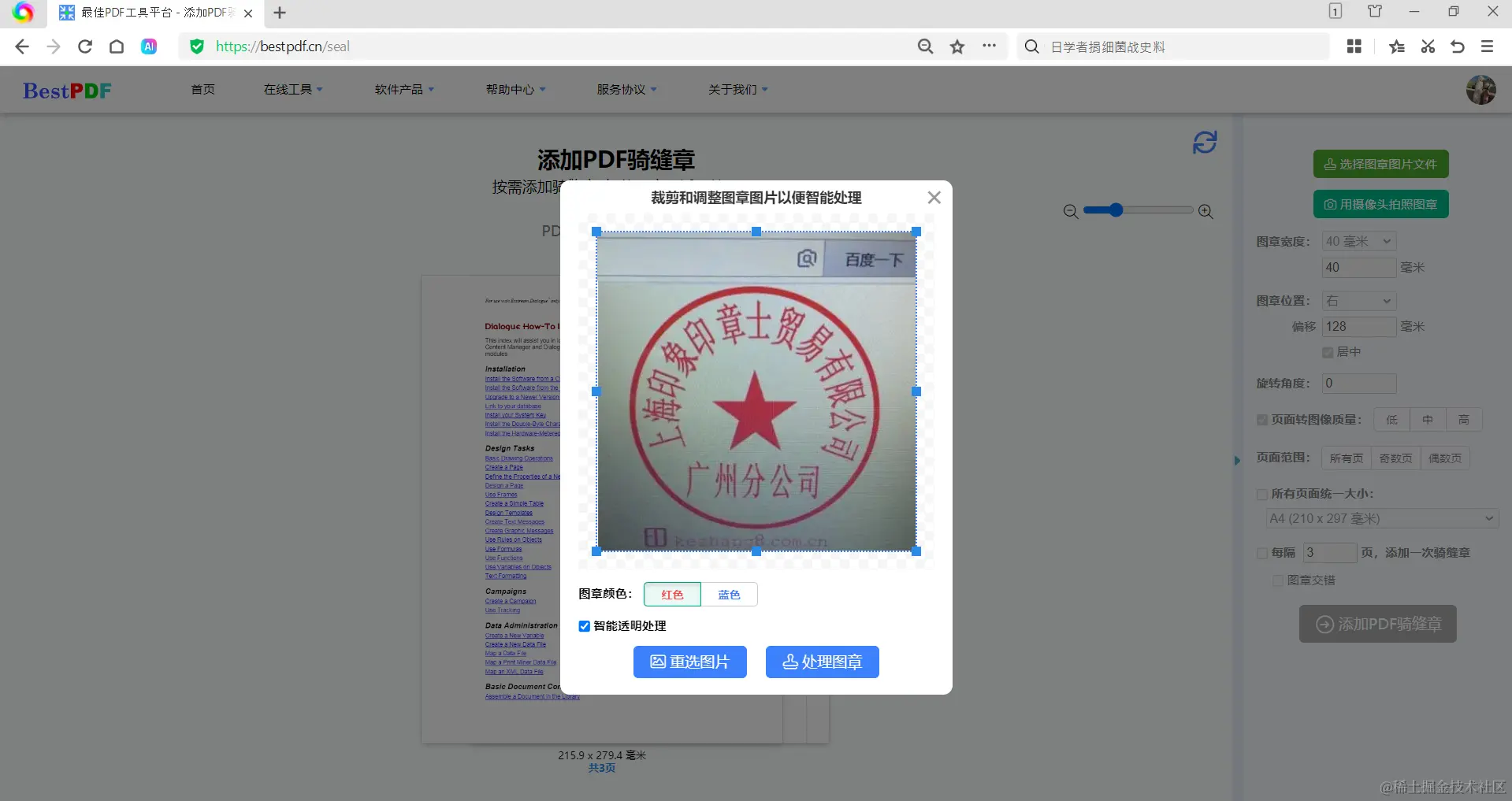Reload the page with refresh icon
The image size is (1512, 801).
click(x=85, y=46)
